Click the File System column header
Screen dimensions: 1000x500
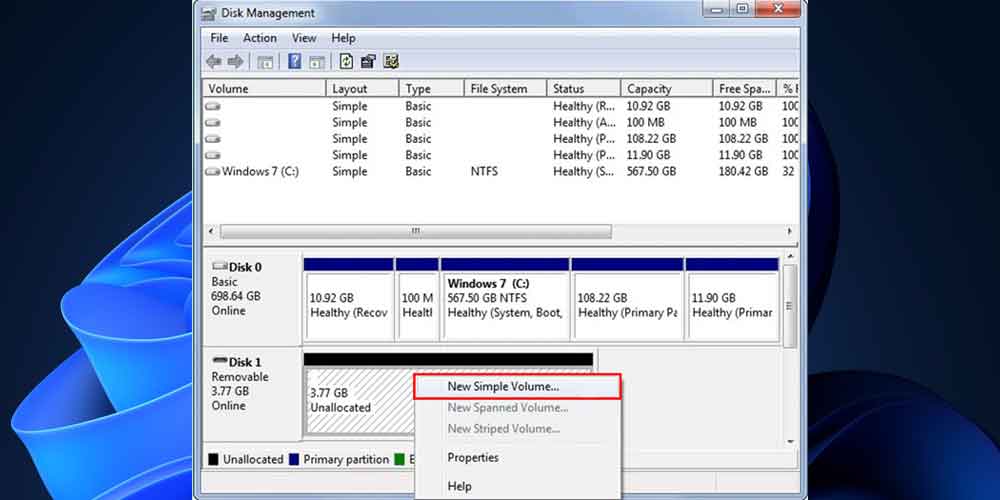coord(498,89)
